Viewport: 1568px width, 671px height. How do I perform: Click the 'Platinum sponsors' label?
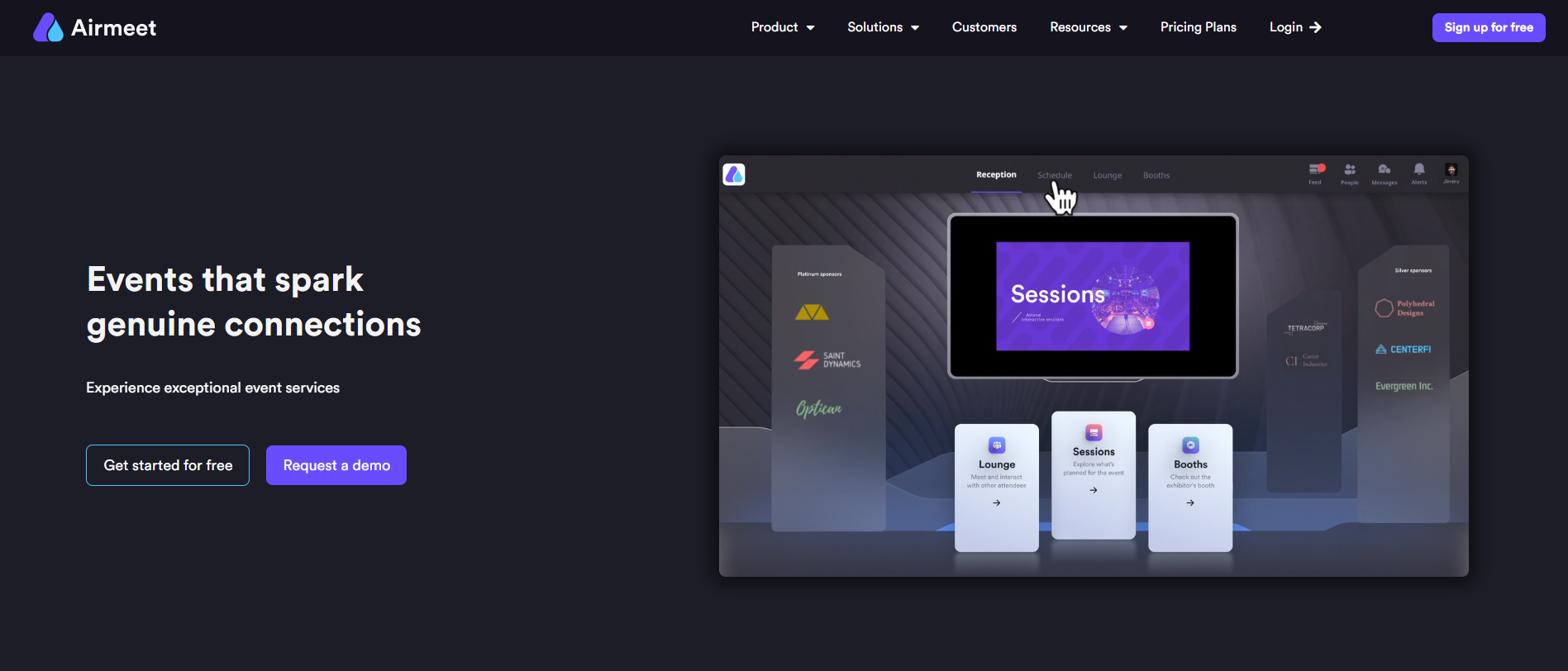pyautogui.click(x=819, y=274)
